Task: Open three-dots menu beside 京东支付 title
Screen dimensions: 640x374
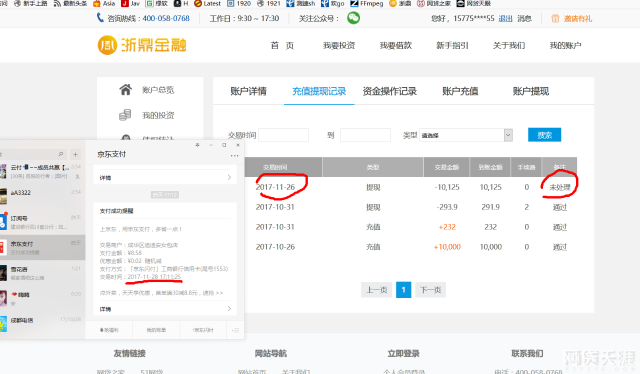Action: click(x=234, y=156)
